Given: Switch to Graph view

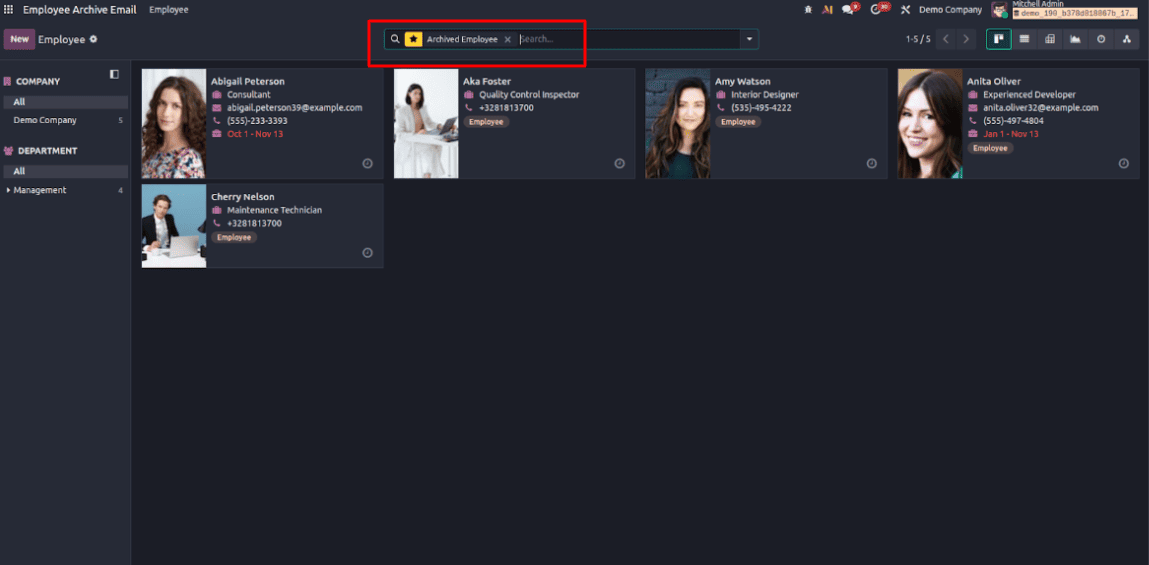Looking at the screenshot, I should pos(1075,39).
